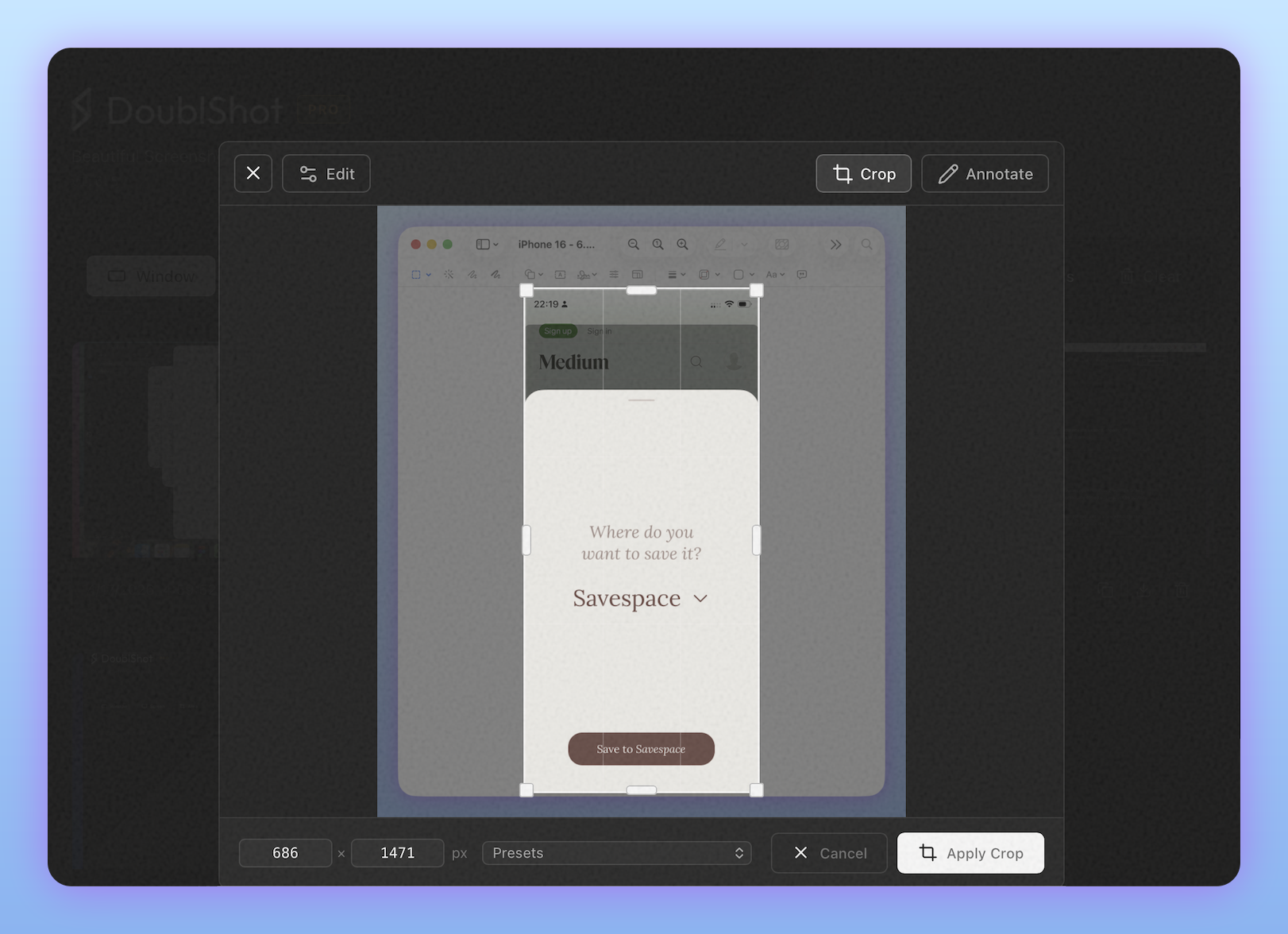Image resolution: width=1288 pixels, height=934 pixels.
Task: Pick the Sketch tool in the markup bar
Action: click(x=472, y=274)
